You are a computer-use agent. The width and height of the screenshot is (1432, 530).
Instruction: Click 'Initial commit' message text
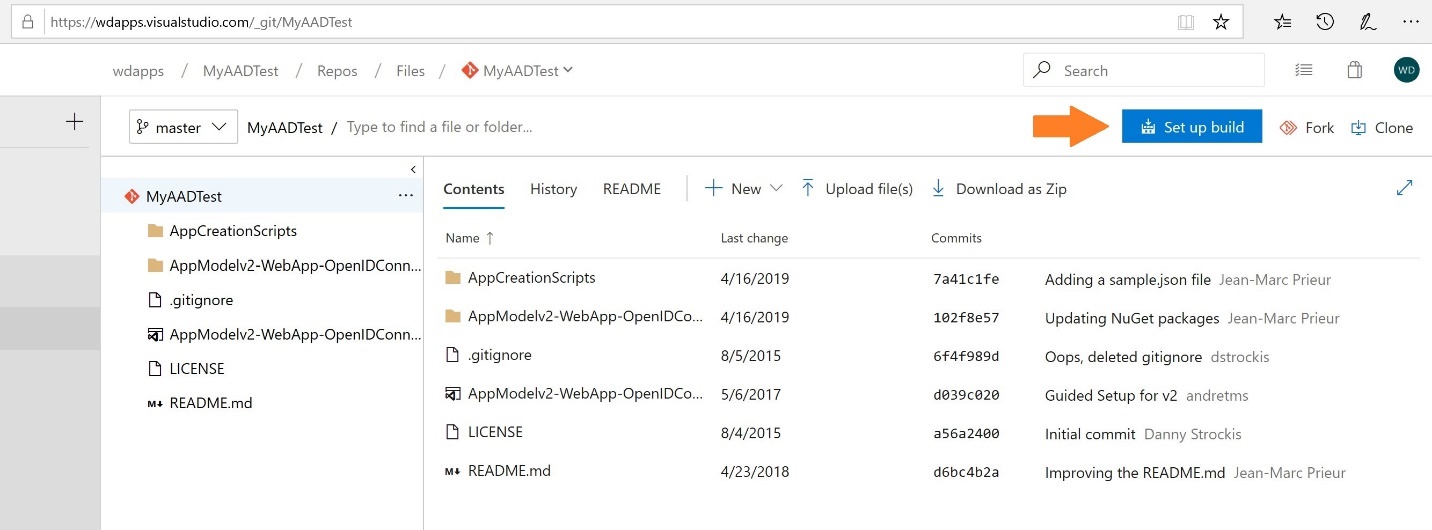point(1090,433)
